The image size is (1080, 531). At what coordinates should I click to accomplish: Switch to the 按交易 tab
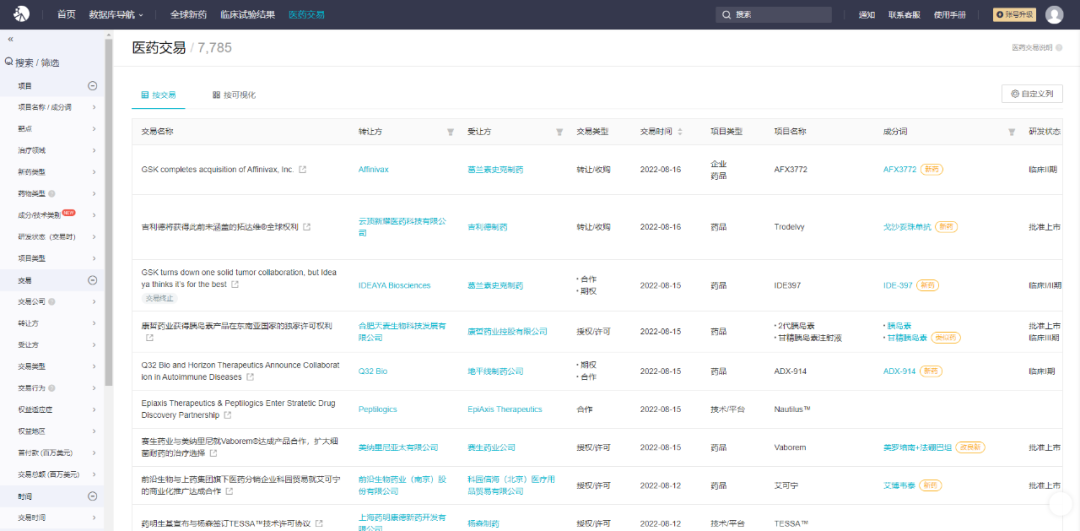click(158, 95)
